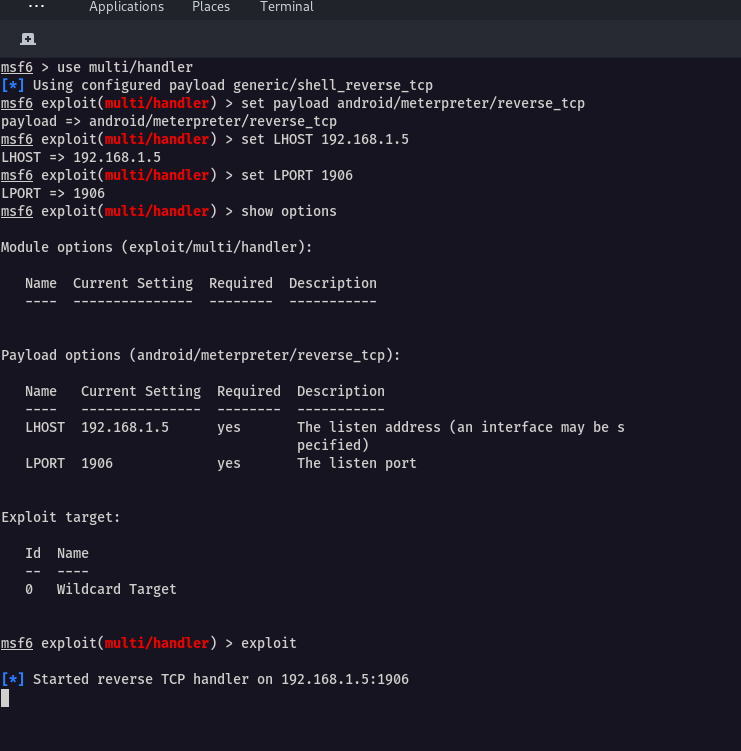Viewport: 741px width, 751px height.
Task: Click the three-dots activities icon
Action: point(36,6)
